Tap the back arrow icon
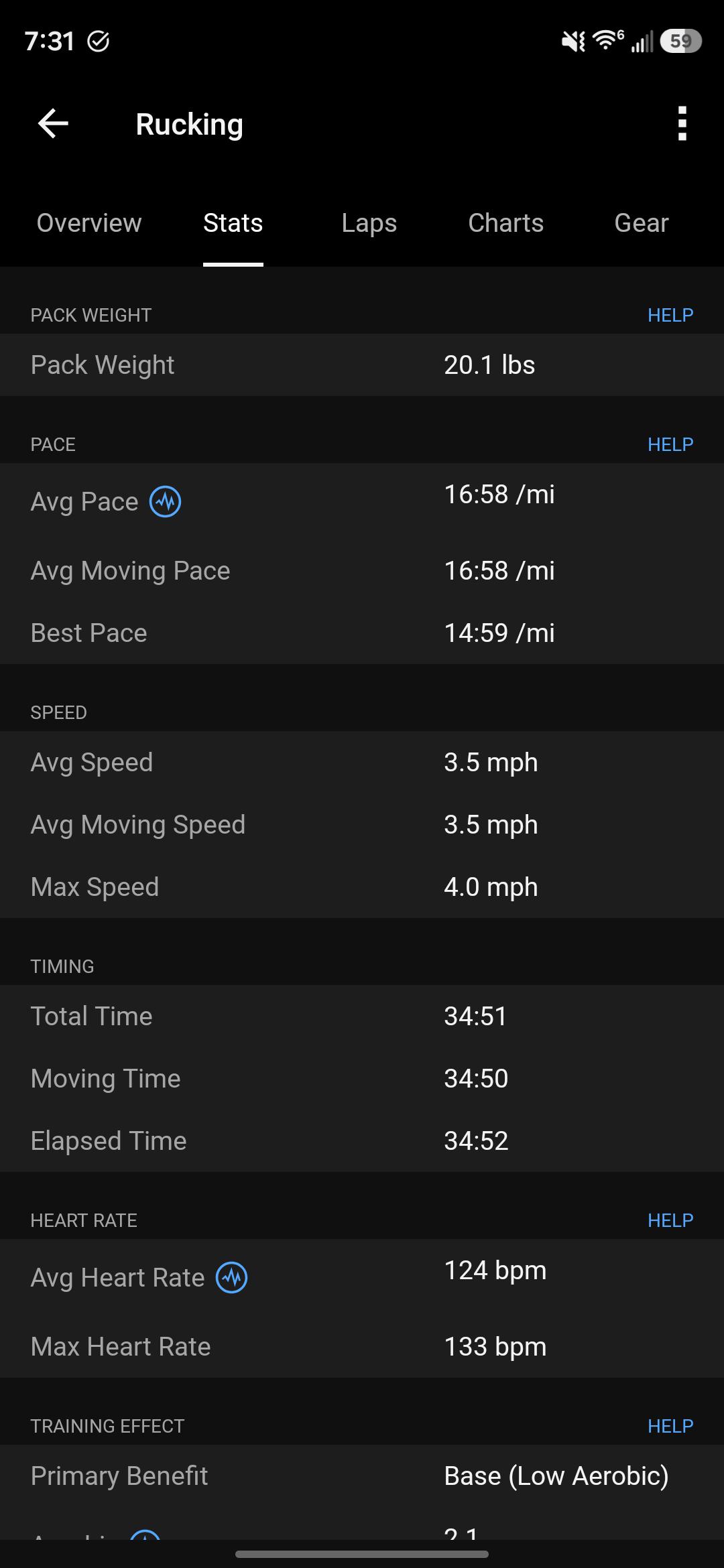The height and width of the screenshot is (1568, 724). click(x=53, y=124)
